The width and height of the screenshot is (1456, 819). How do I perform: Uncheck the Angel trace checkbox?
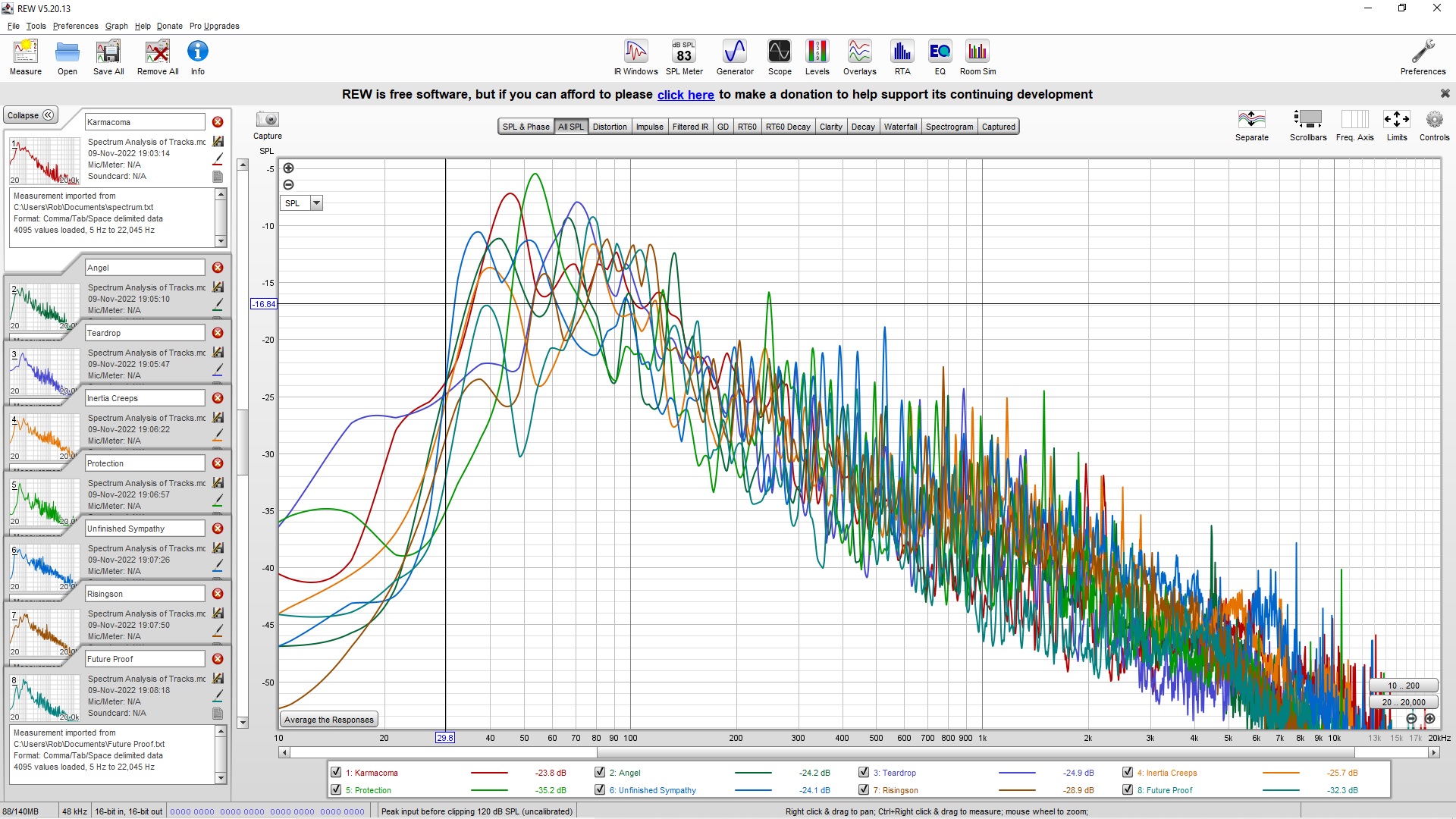pos(600,772)
